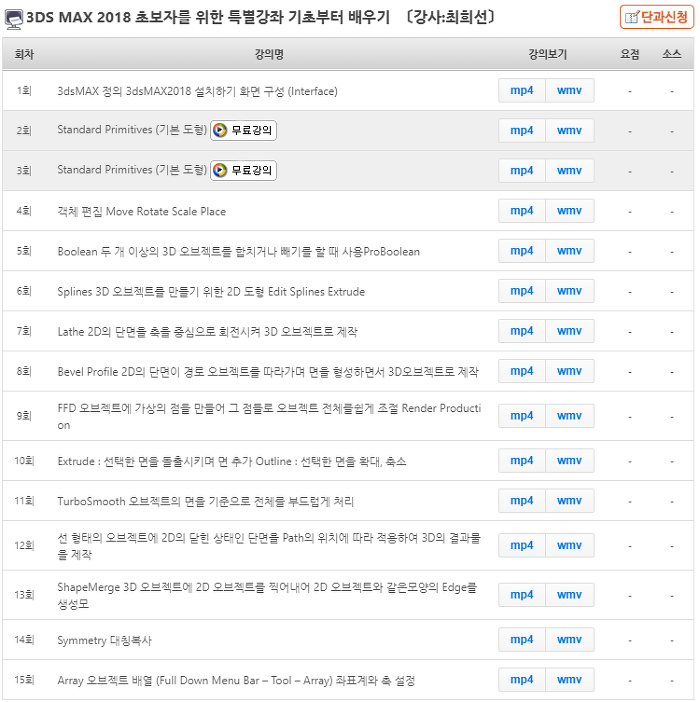
Task: Select lesson title starting 'Lathe 2D의 단면을'
Action: coord(208,332)
